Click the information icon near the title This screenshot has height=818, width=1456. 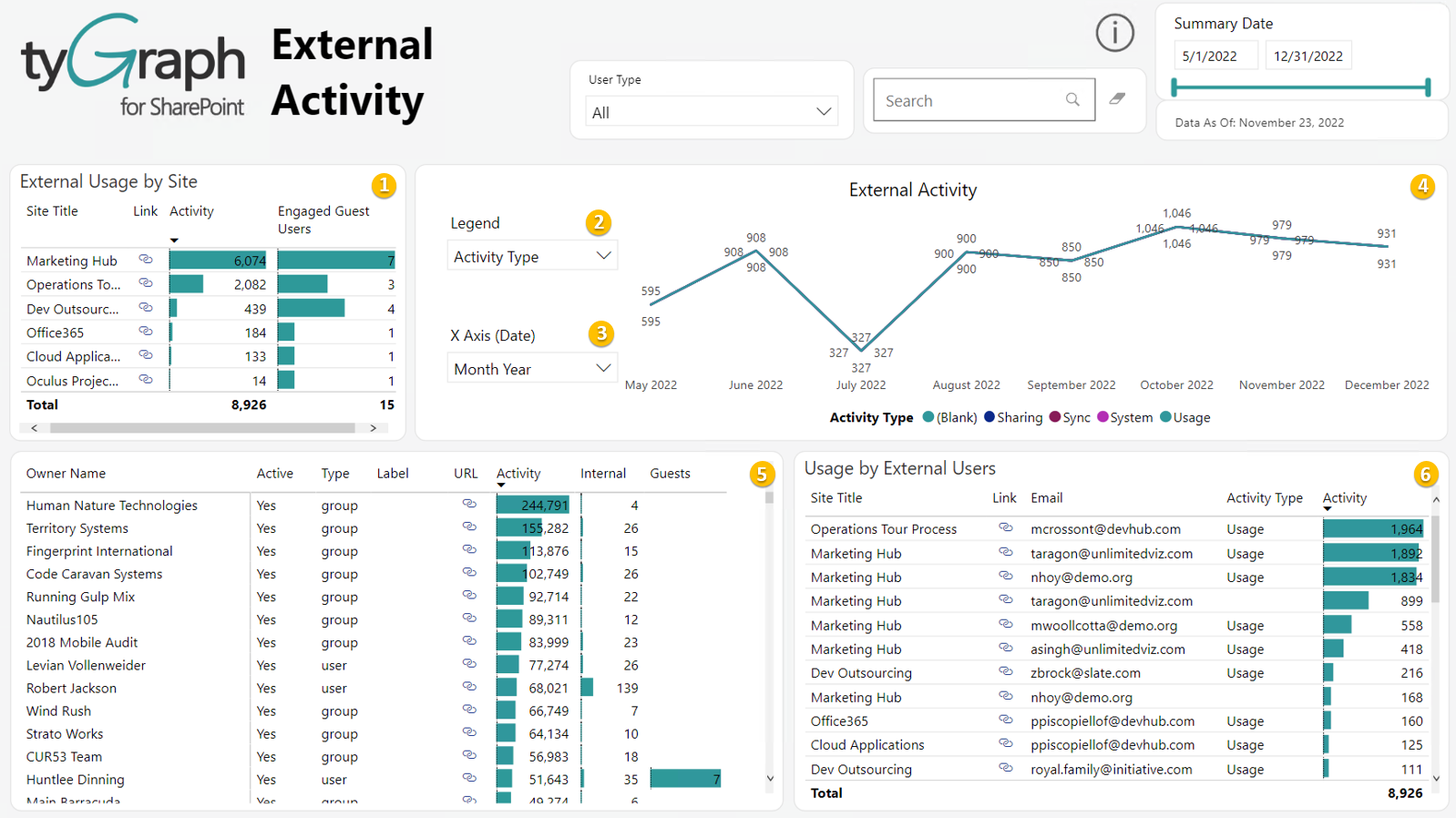[1114, 34]
